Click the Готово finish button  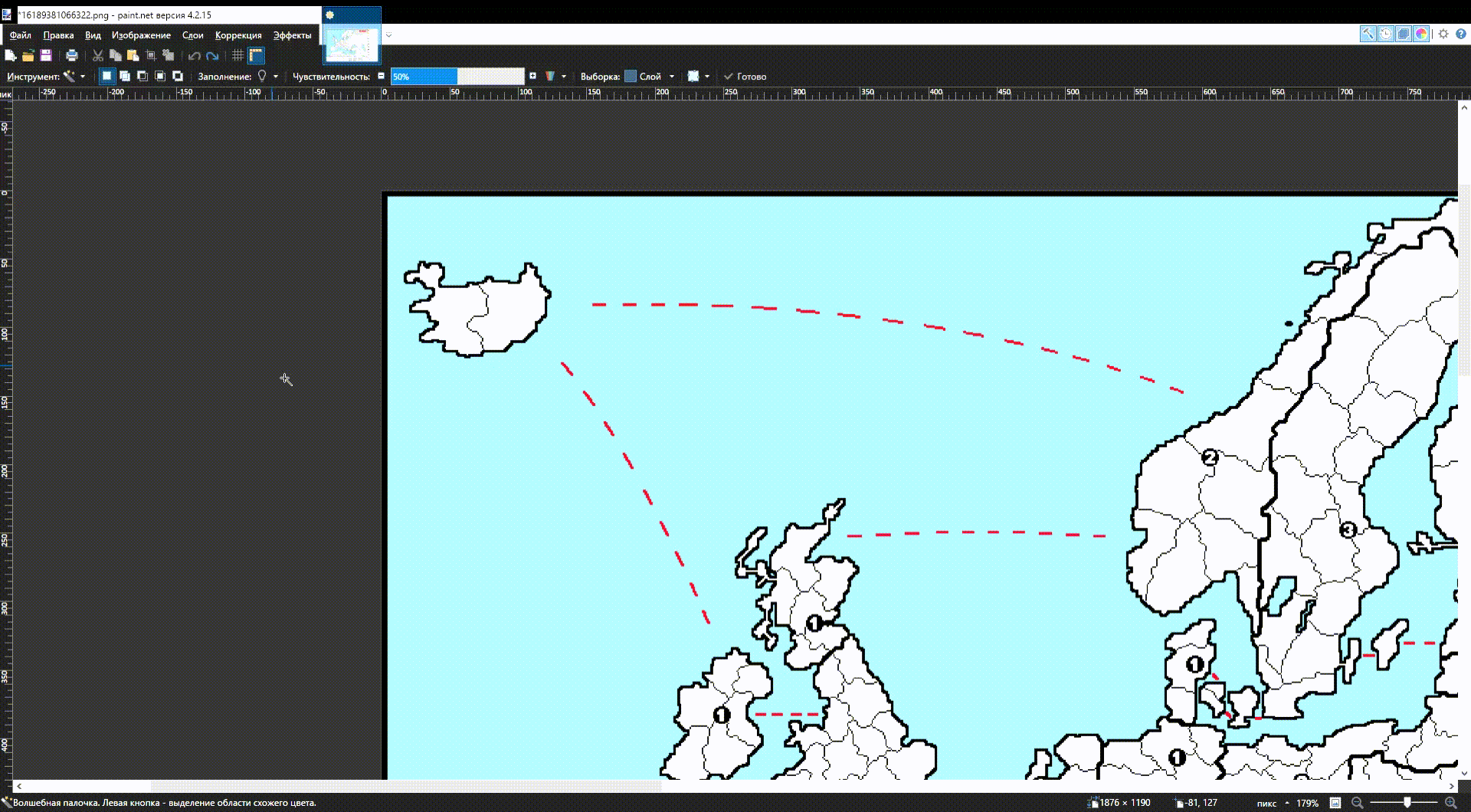[x=745, y=76]
